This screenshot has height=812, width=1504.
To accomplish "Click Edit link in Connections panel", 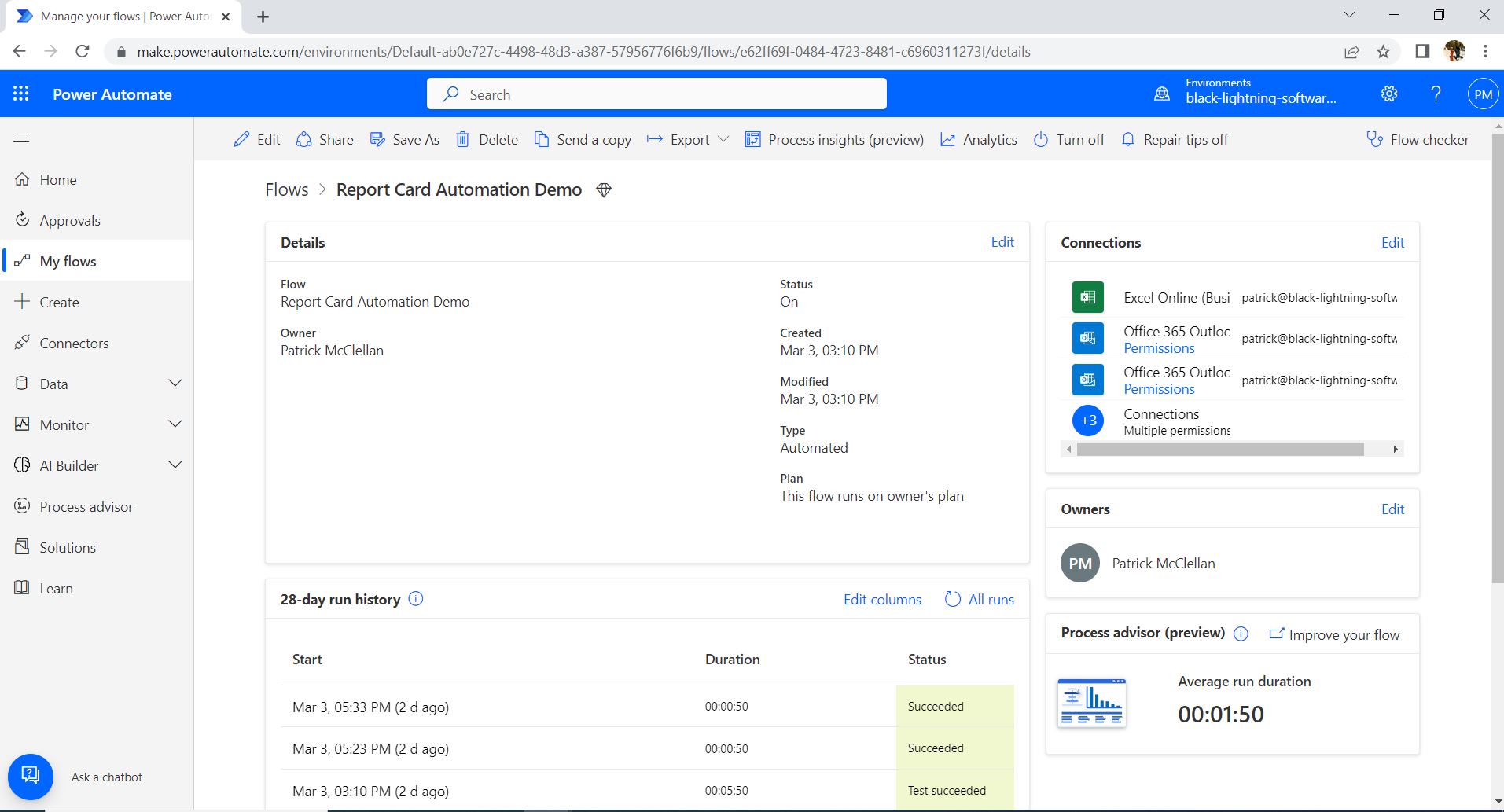I will tap(1392, 243).
